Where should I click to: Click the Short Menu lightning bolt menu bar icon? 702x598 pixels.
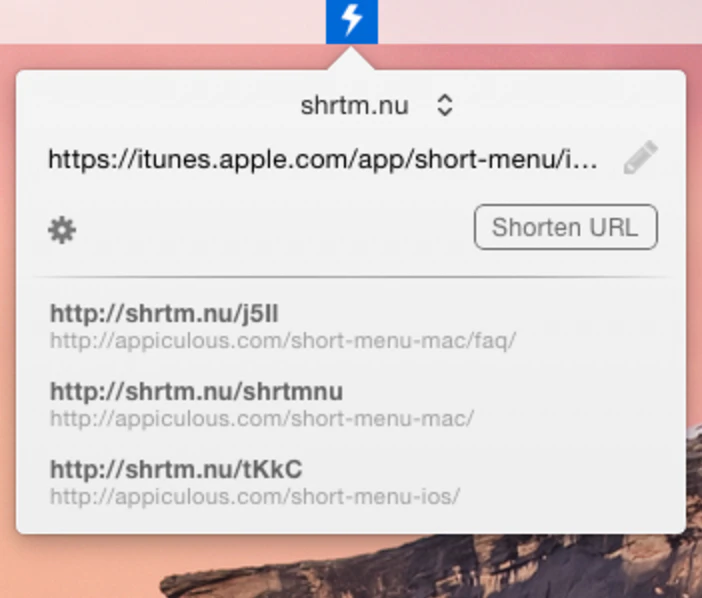coord(351,21)
